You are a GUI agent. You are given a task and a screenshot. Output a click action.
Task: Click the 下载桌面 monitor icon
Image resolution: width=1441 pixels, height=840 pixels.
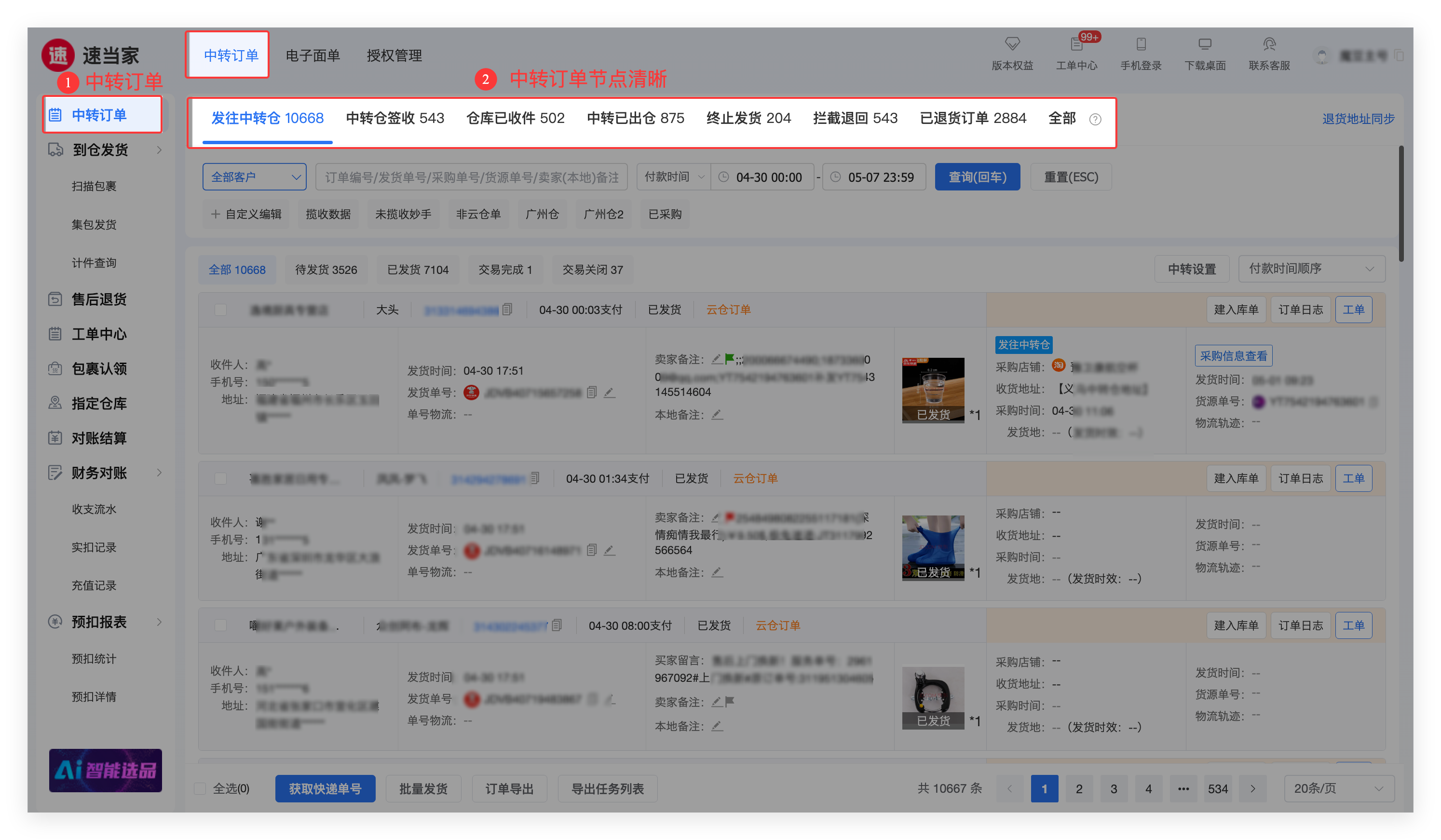click(x=1205, y=44)
